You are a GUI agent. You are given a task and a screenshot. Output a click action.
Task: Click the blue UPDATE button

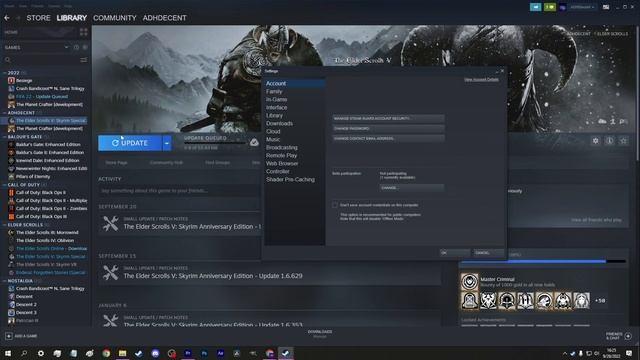click(130, 143)
